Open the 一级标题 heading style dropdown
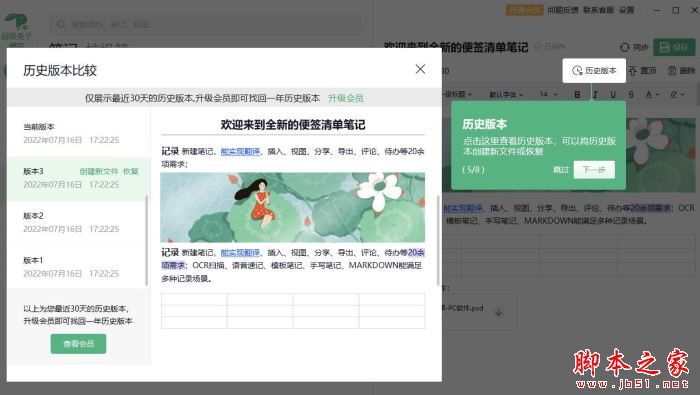The image size is (700, 395). pyautogui.click(x=457, y=95)
